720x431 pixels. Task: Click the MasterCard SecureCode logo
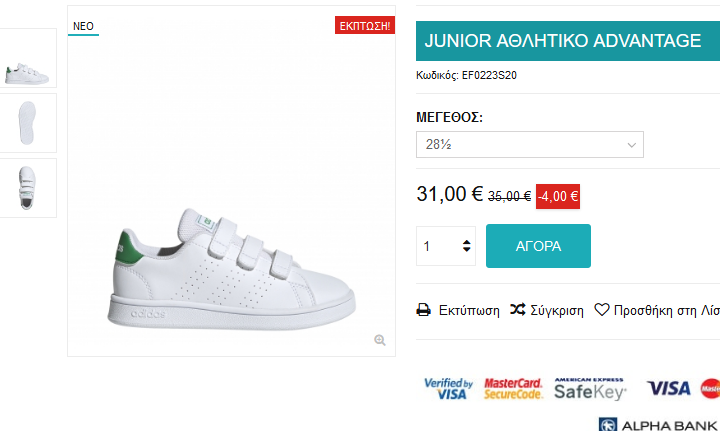(x=513, y=389)
